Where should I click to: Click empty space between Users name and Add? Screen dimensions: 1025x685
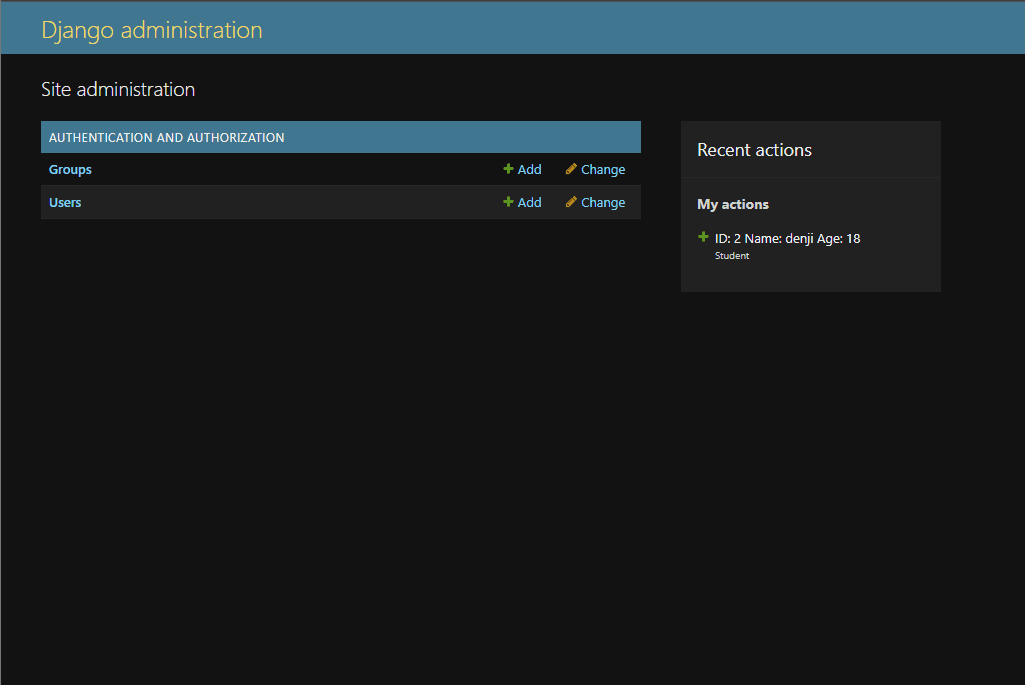290,203
